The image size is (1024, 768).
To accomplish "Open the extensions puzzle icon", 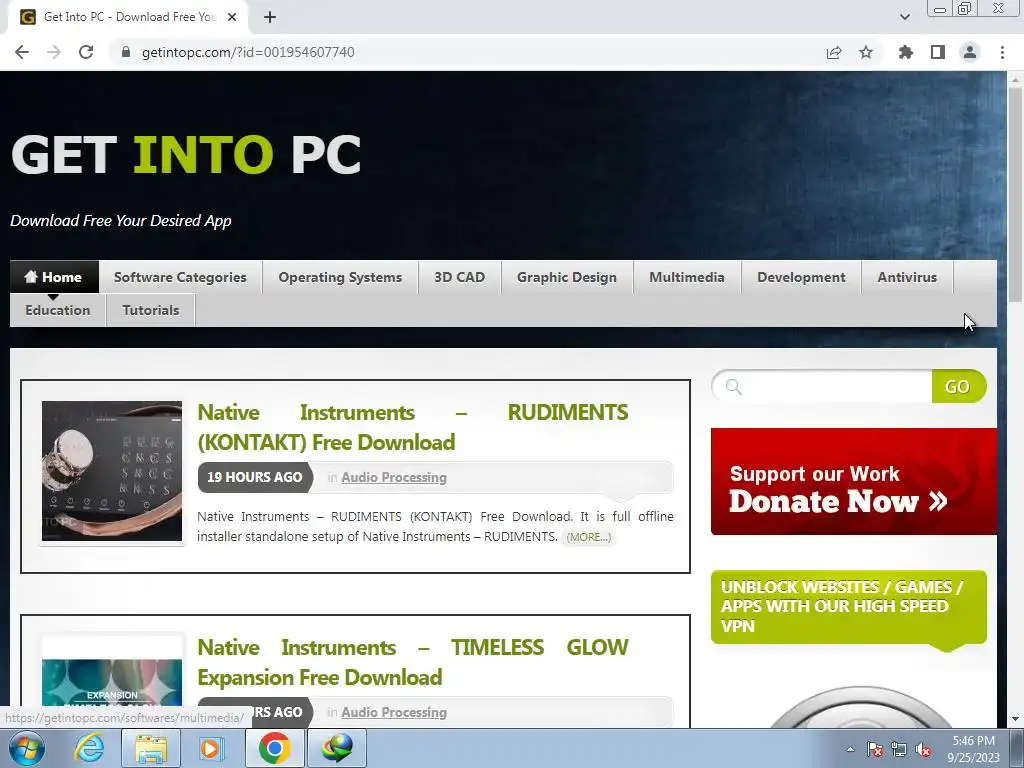I will click(905, 52).
